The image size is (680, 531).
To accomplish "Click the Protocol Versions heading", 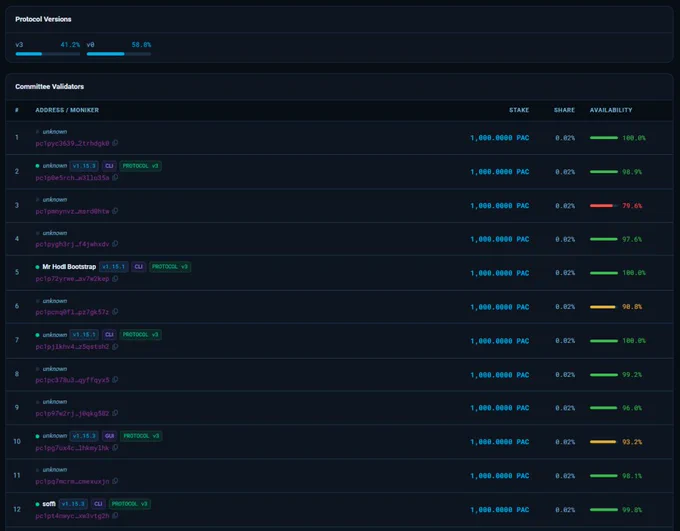I will coord(43,19).
